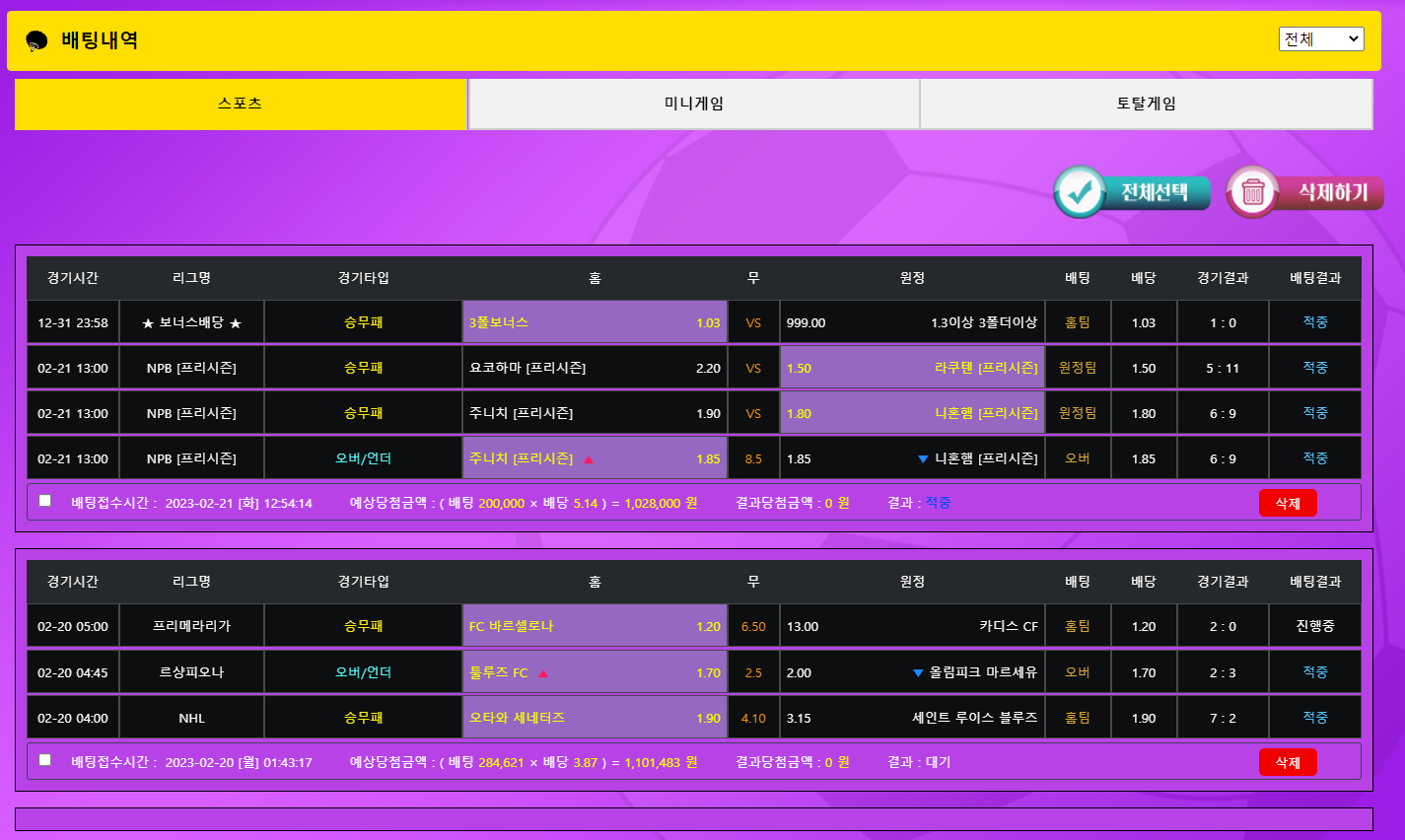Click blue down arrow beside 올림피크 마르세유
Image resolution: width=1405 pixels, height=840 pixels.
918,673
